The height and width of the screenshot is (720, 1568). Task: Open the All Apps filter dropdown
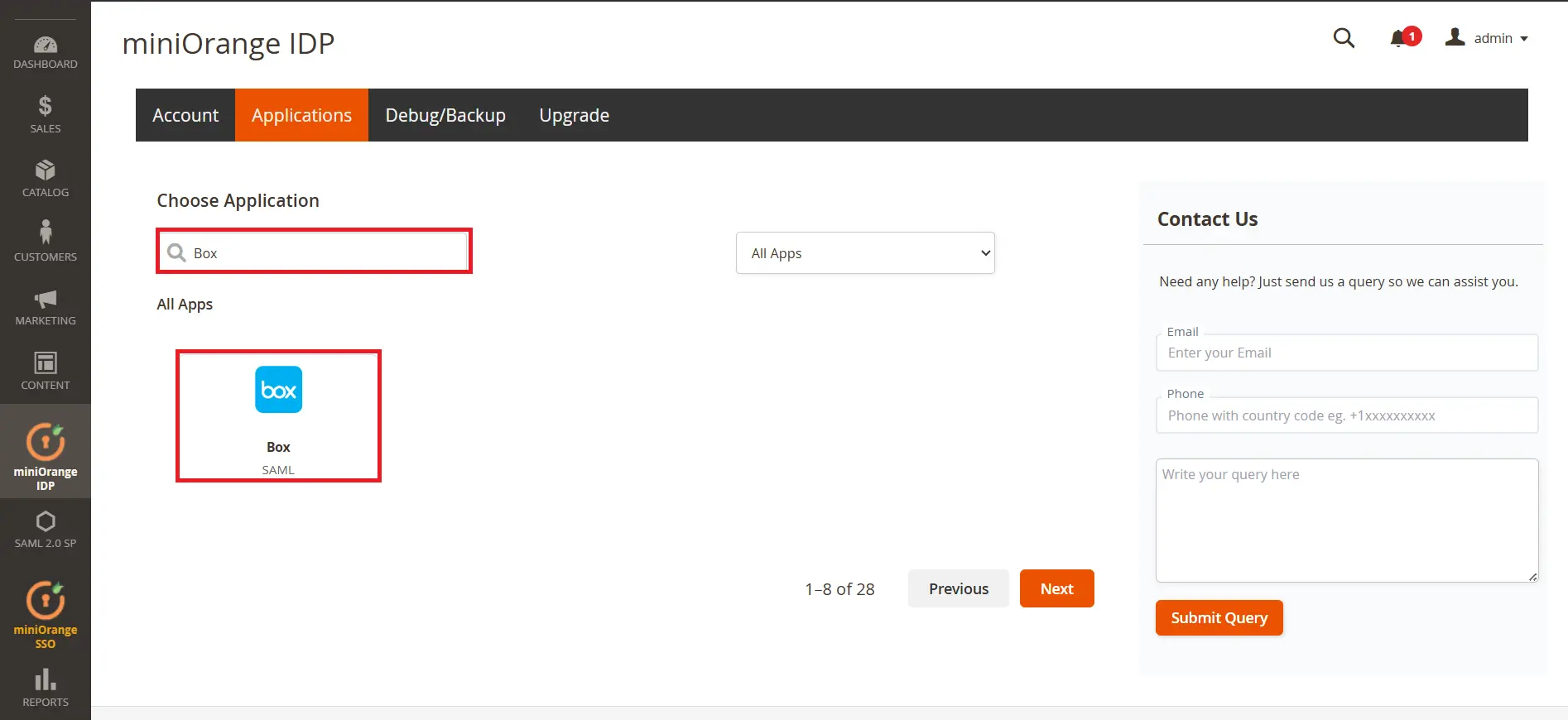pos(865,253)
